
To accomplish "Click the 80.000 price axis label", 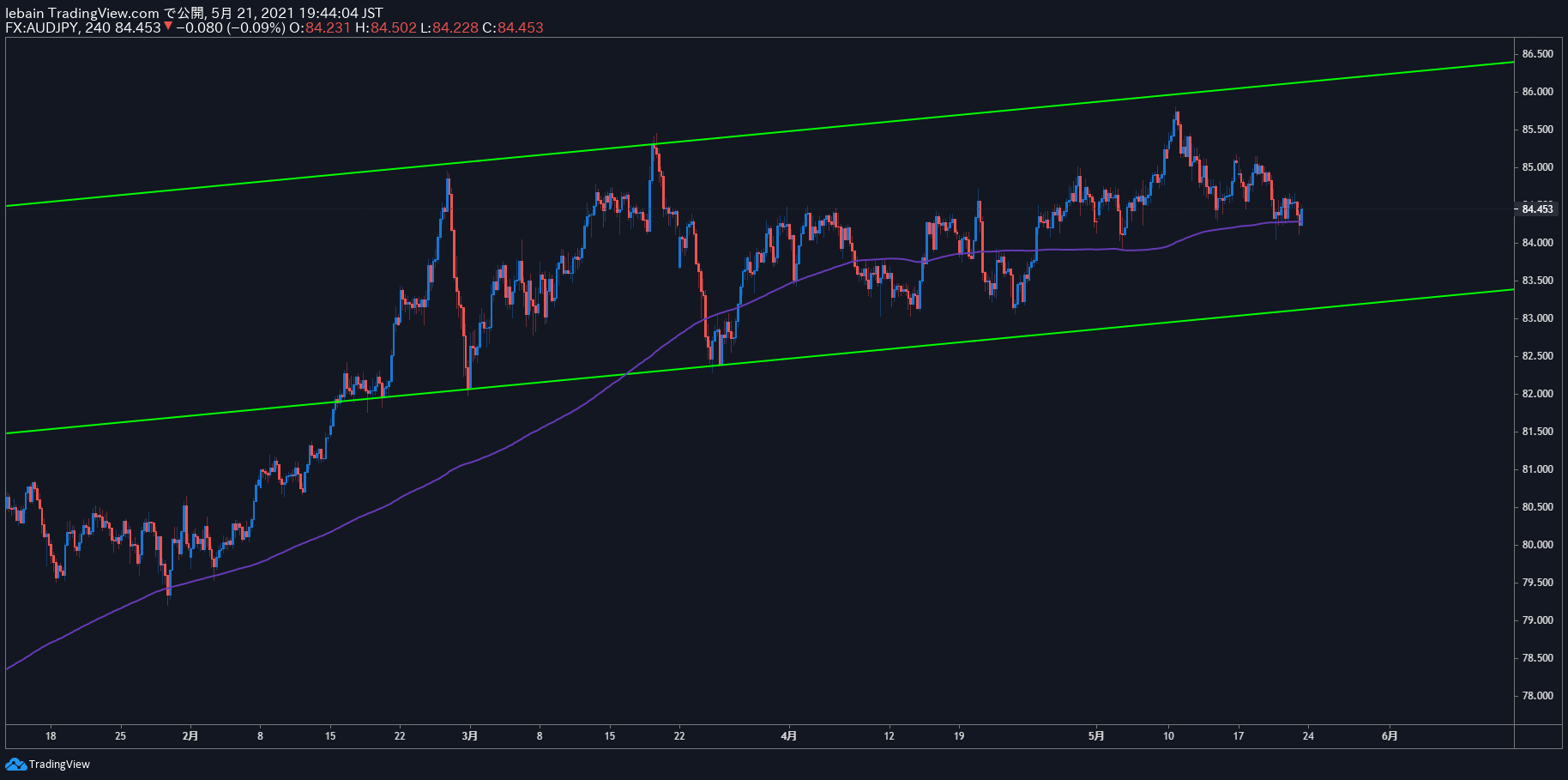I will [1537, 545].
